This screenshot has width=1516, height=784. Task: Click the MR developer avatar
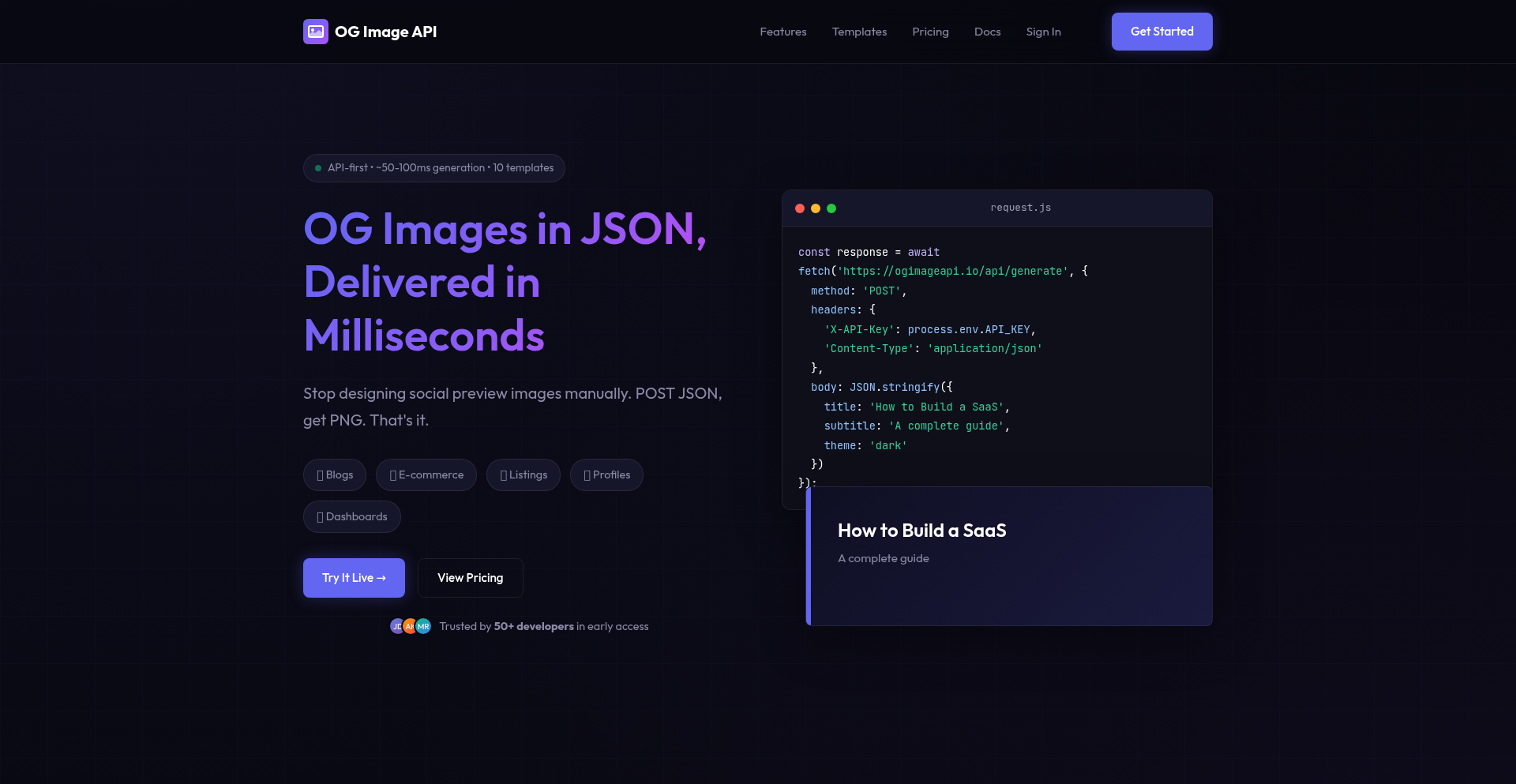[422, 625]
